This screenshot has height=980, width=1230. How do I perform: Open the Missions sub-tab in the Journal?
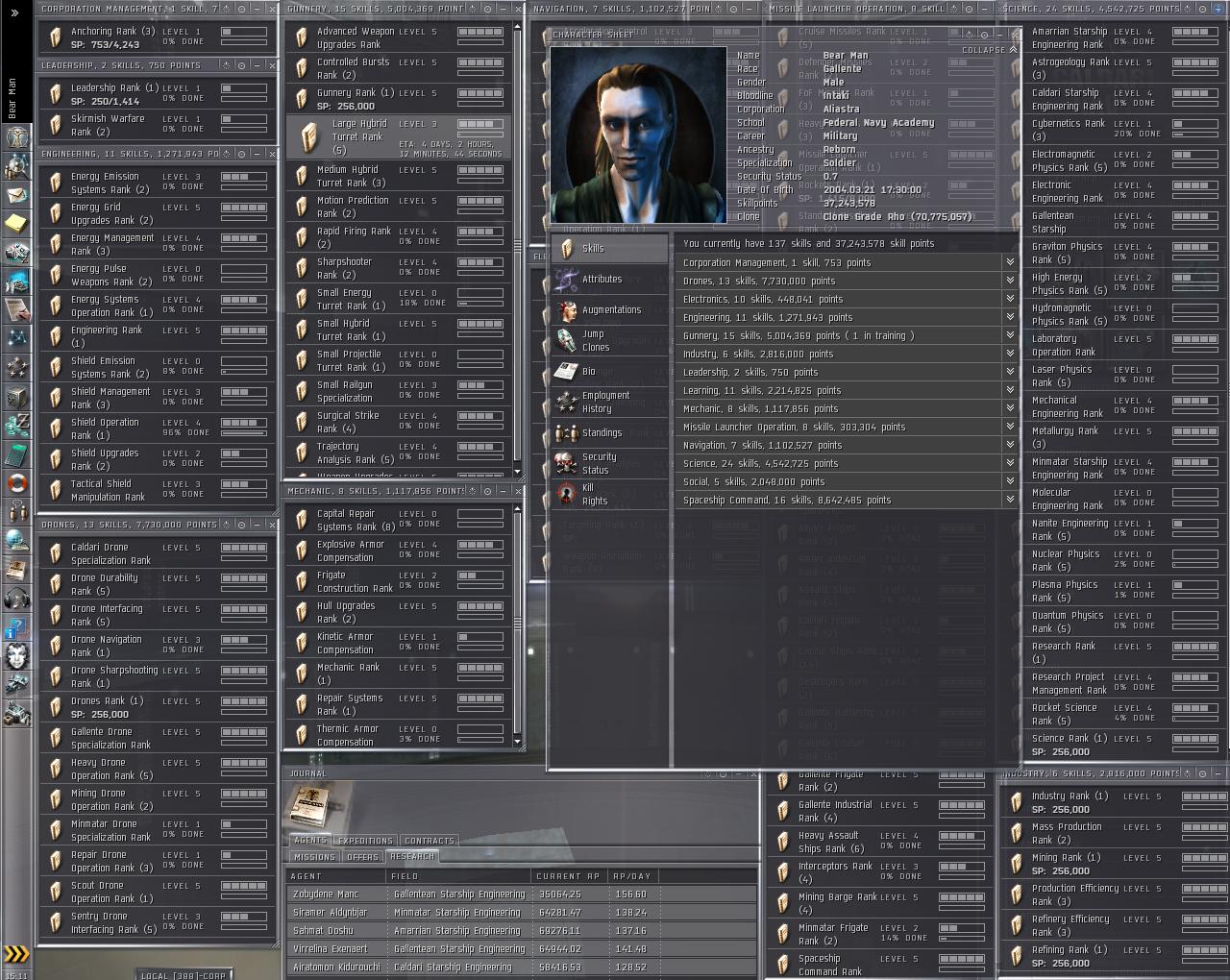(x=314, y=857)
